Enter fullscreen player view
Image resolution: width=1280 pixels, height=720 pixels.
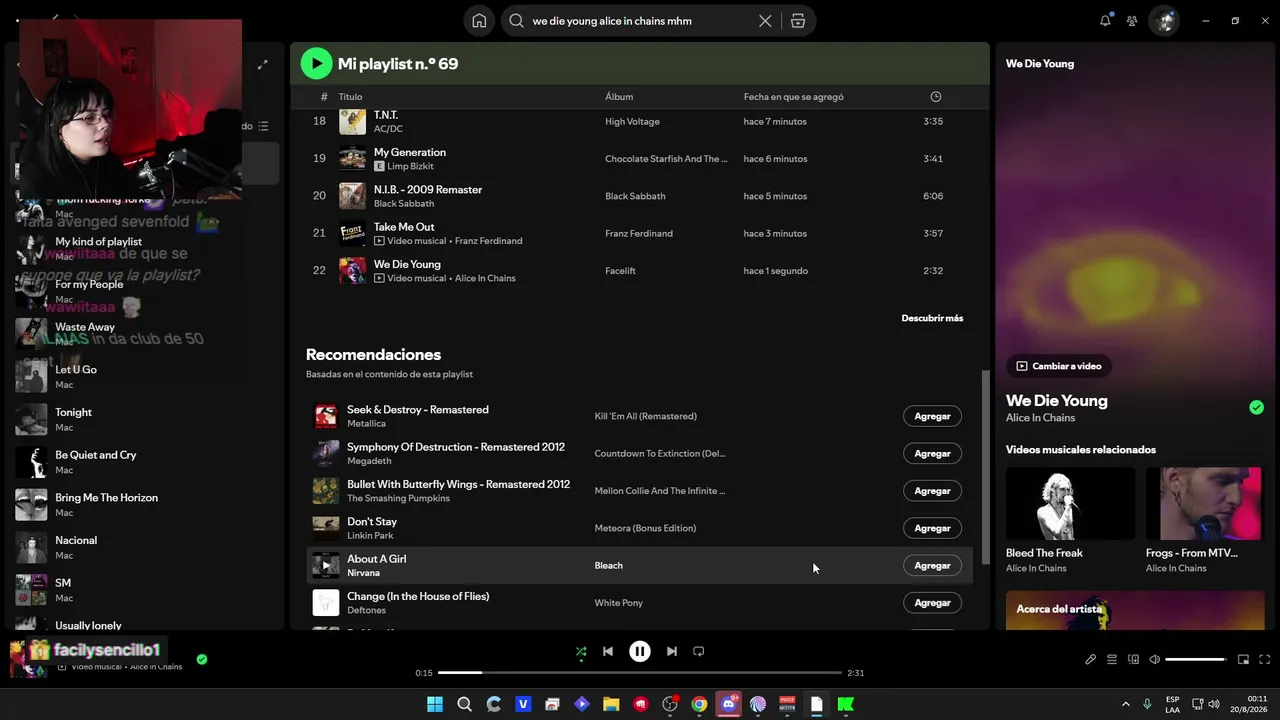point(1265,659)
